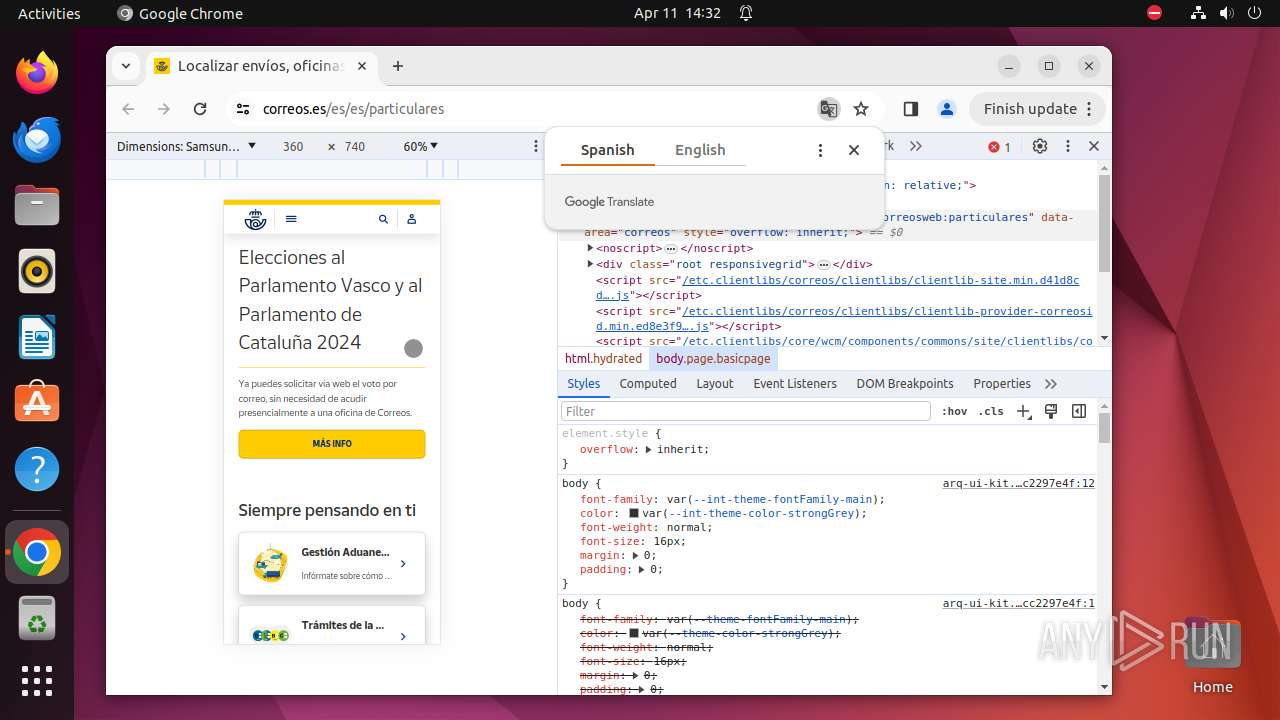Viewport: 1280px width, 720px height.
Task: Open the Properties tab
Action: coord(1002,384)
